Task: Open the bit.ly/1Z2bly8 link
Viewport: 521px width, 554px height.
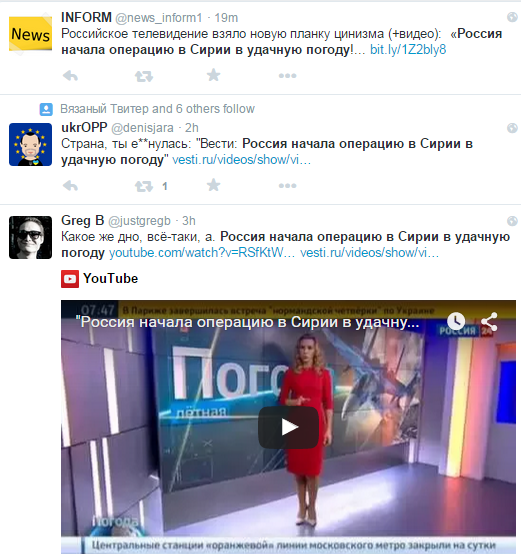Action: pos(408,50)
